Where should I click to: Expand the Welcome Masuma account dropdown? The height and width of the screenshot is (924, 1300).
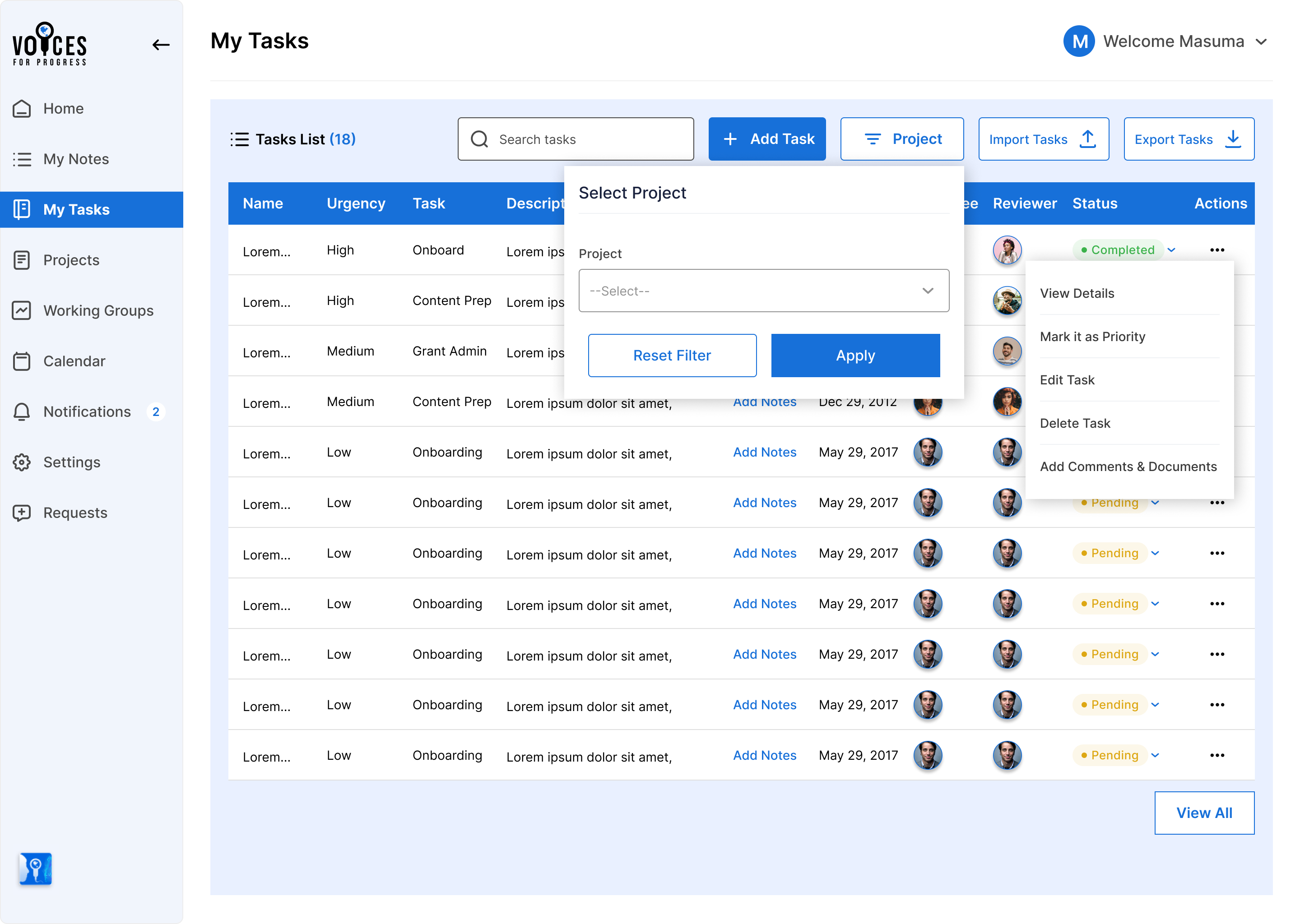click(1263, 41)
